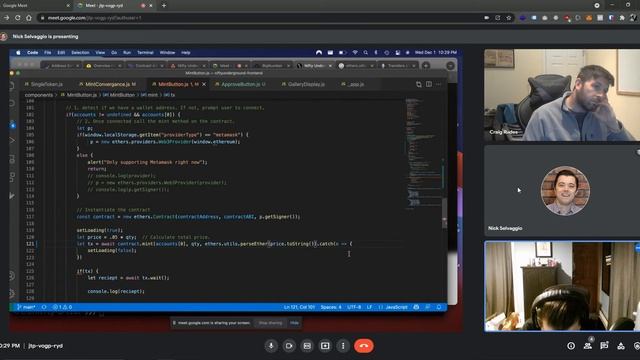Open editor more actions ellipsis
640x360 pixels.
click(x=439, y=84)
